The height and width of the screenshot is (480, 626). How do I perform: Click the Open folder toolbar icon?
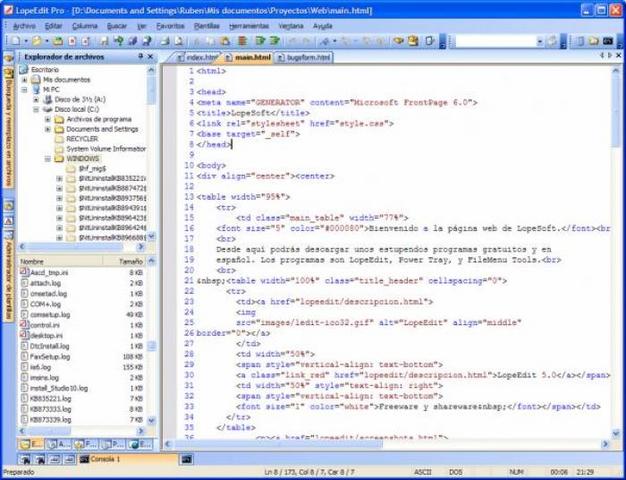click(38, 42)
